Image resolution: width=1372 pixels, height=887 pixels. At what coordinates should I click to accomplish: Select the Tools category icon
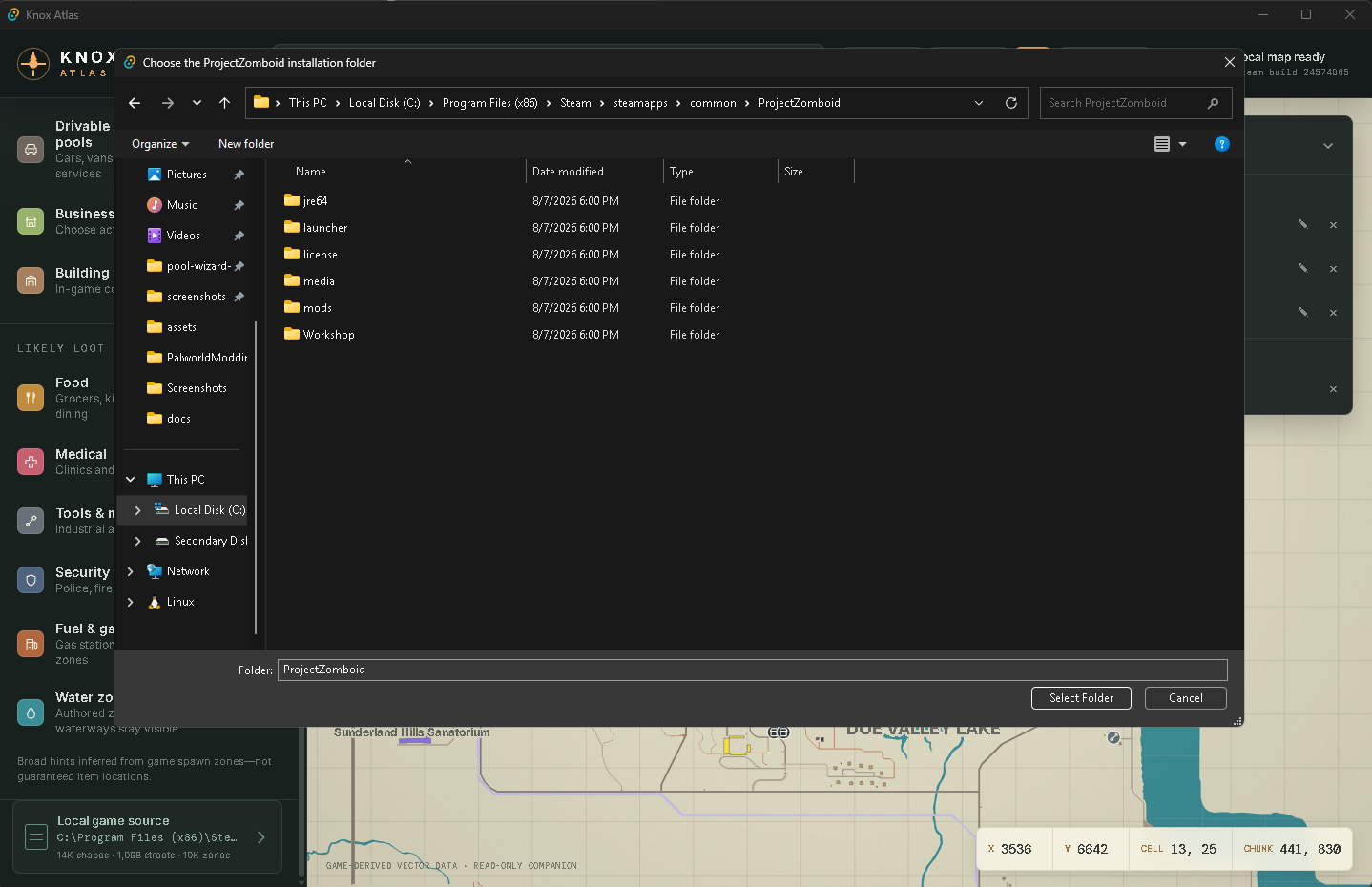click(31, 521)
